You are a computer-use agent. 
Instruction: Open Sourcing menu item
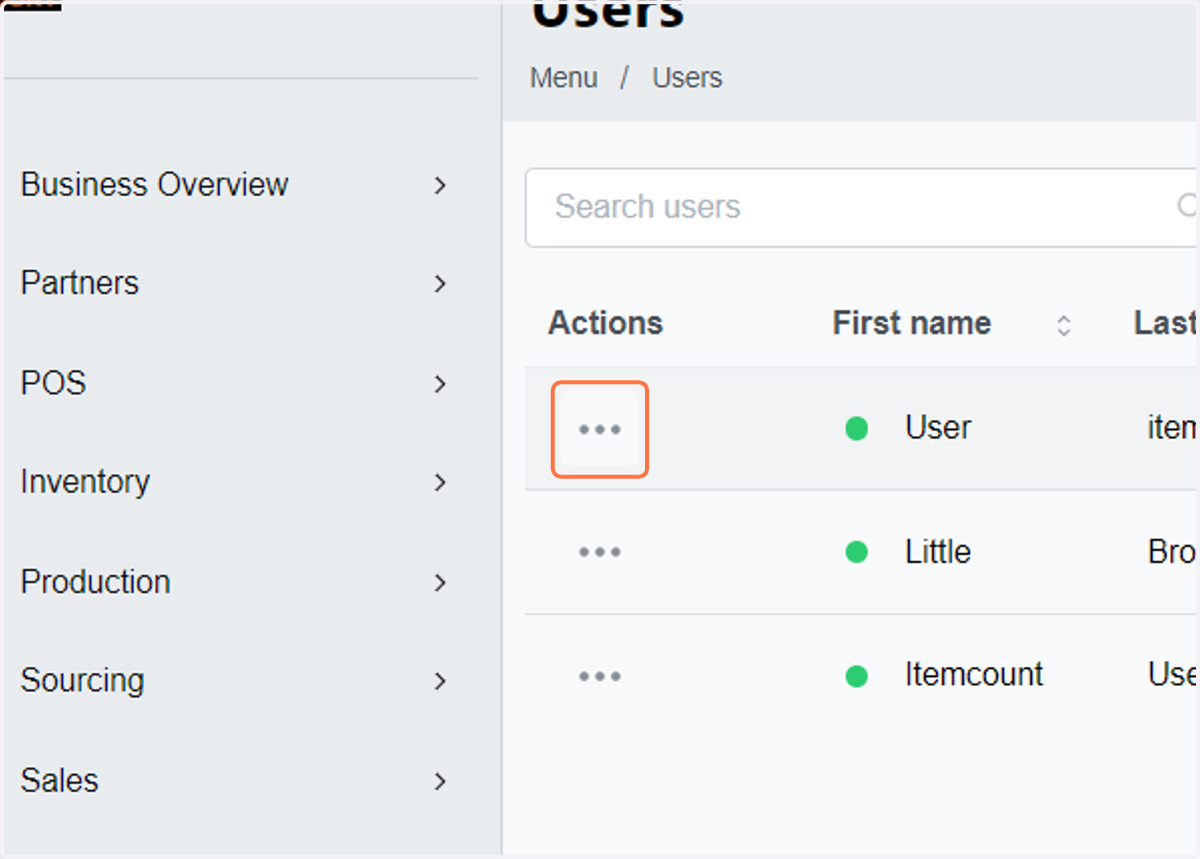pyautogui.click(x=82, y=680)
